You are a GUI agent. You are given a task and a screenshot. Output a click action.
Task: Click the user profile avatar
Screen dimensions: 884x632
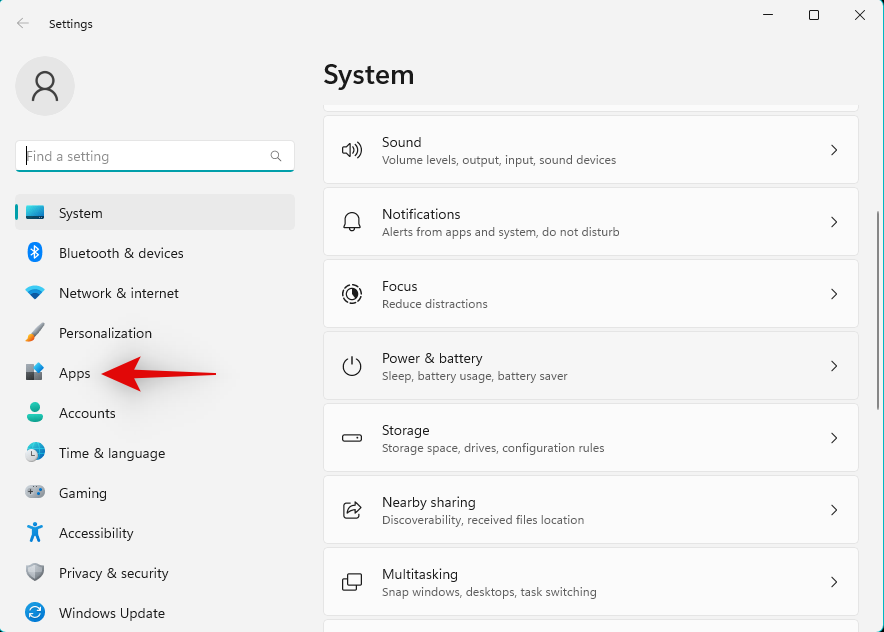pos(45,86)
